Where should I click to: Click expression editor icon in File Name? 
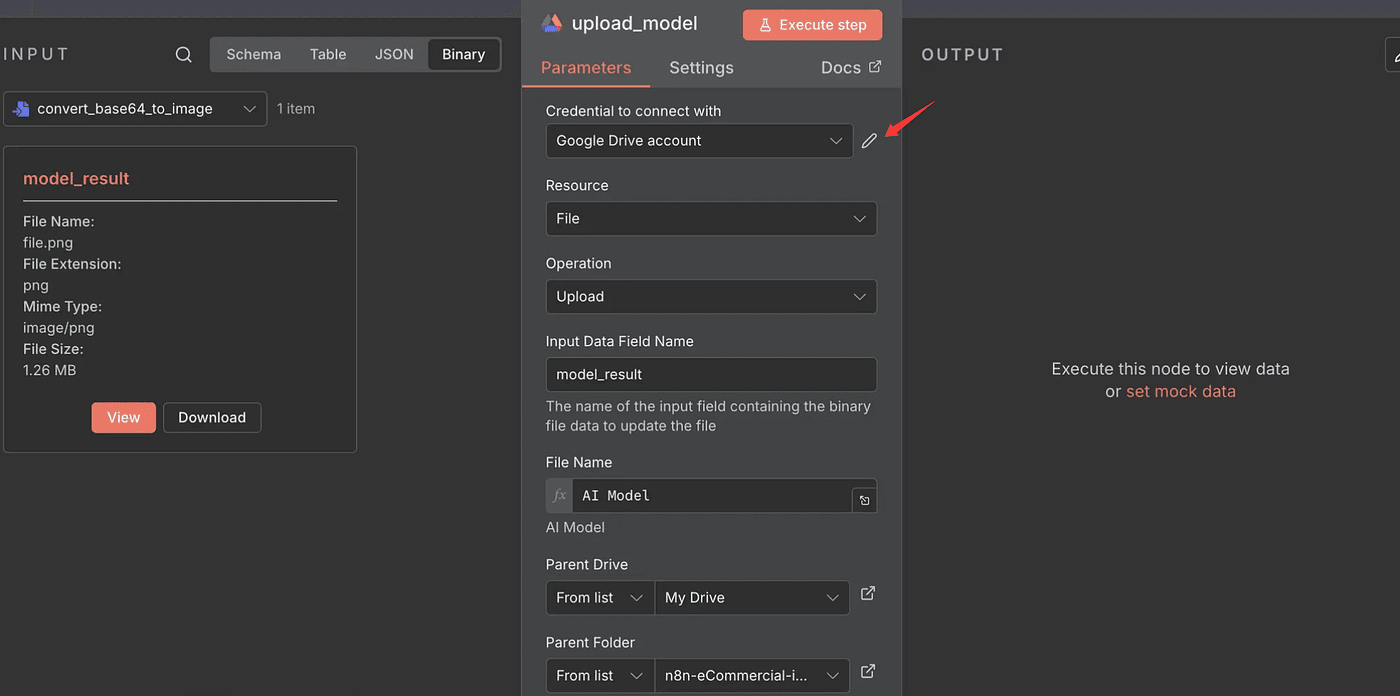click(x=864, y=500)
